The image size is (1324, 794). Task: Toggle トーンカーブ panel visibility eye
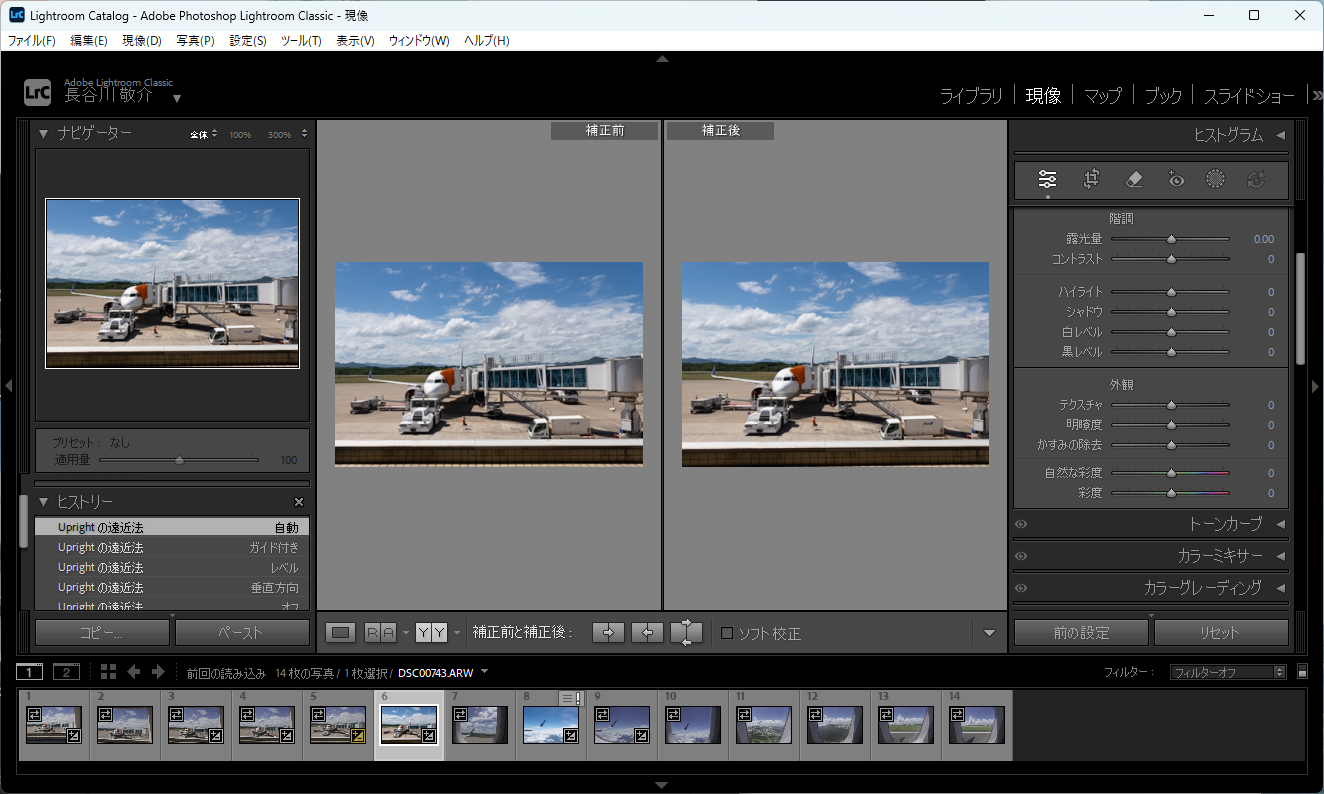pyautogui.click(x=1021, y=524)
